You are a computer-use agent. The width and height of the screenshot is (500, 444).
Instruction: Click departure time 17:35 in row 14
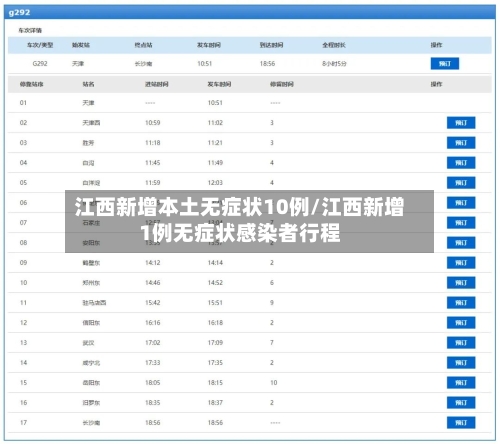pos(215,363)
